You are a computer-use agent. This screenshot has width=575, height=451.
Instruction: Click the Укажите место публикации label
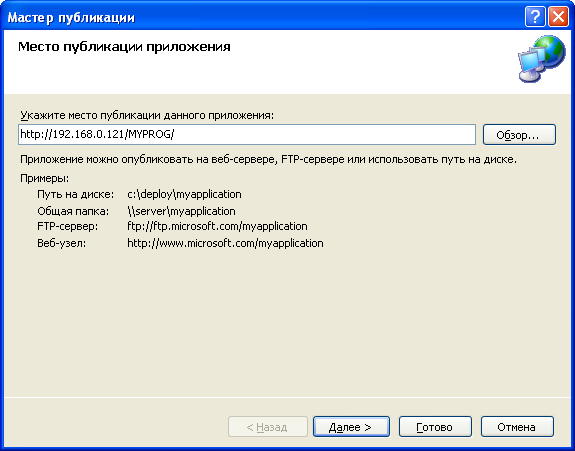point(147,115)
